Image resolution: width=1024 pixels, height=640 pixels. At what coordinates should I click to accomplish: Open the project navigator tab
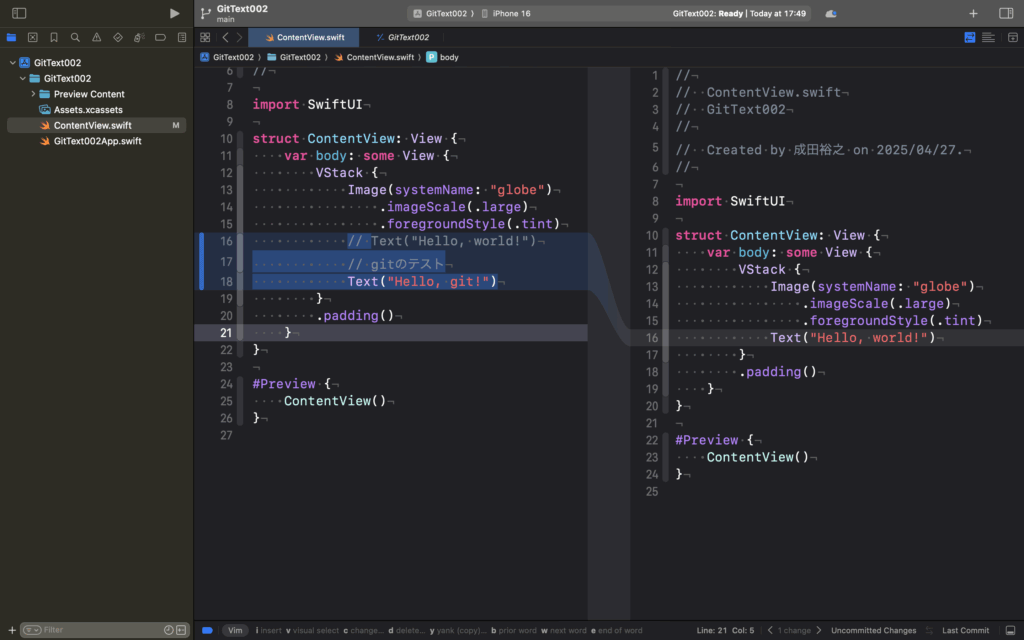click(x=11, y=37)
